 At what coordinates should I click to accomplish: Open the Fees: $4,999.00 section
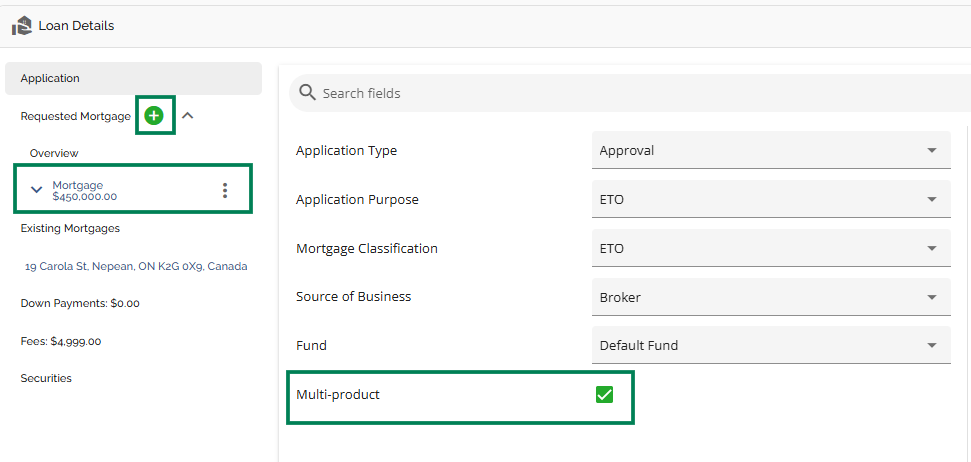(x=61, y=341)
